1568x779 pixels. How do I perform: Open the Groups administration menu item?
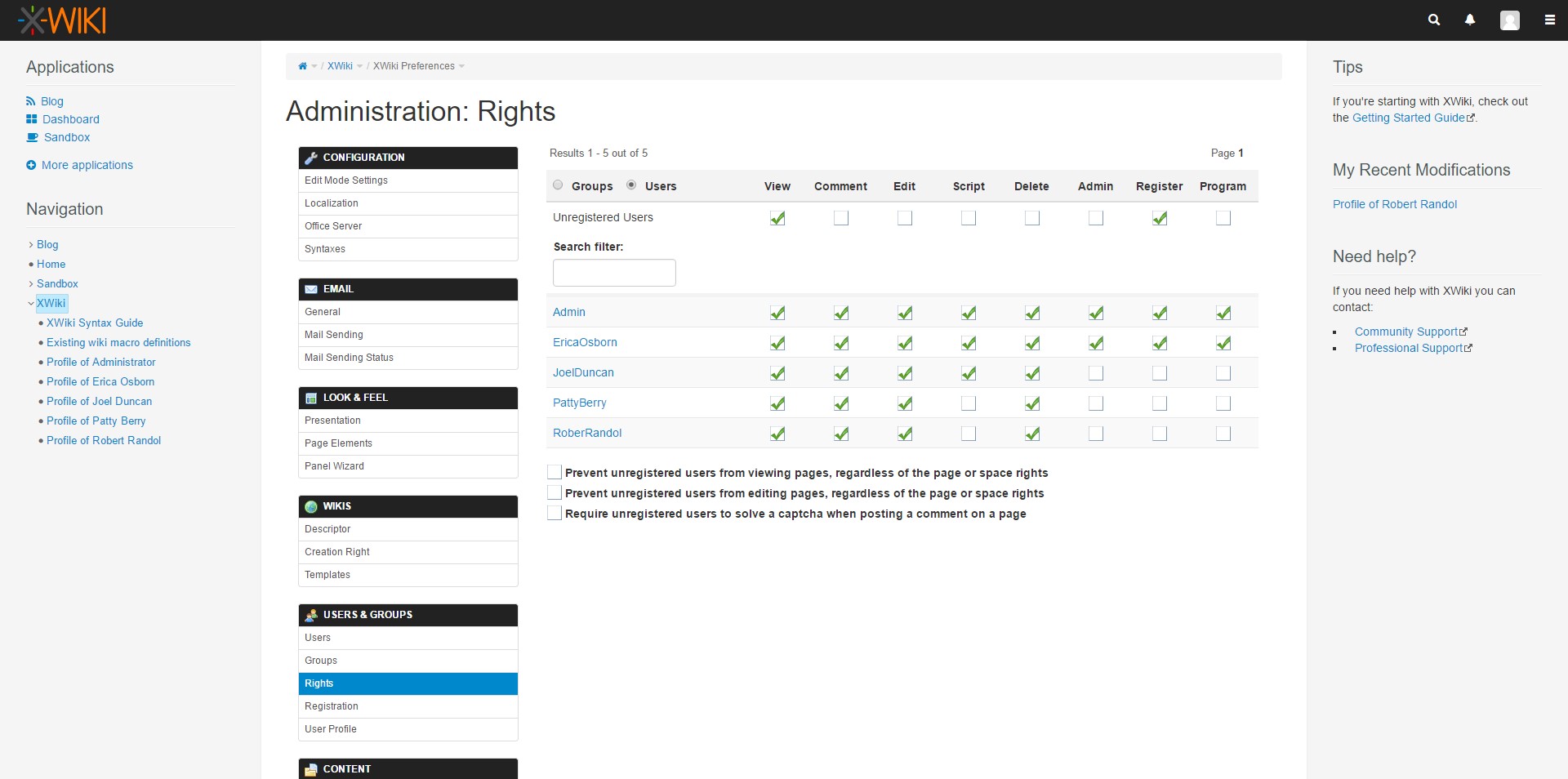pyautogui.click(x=321, y=661)
